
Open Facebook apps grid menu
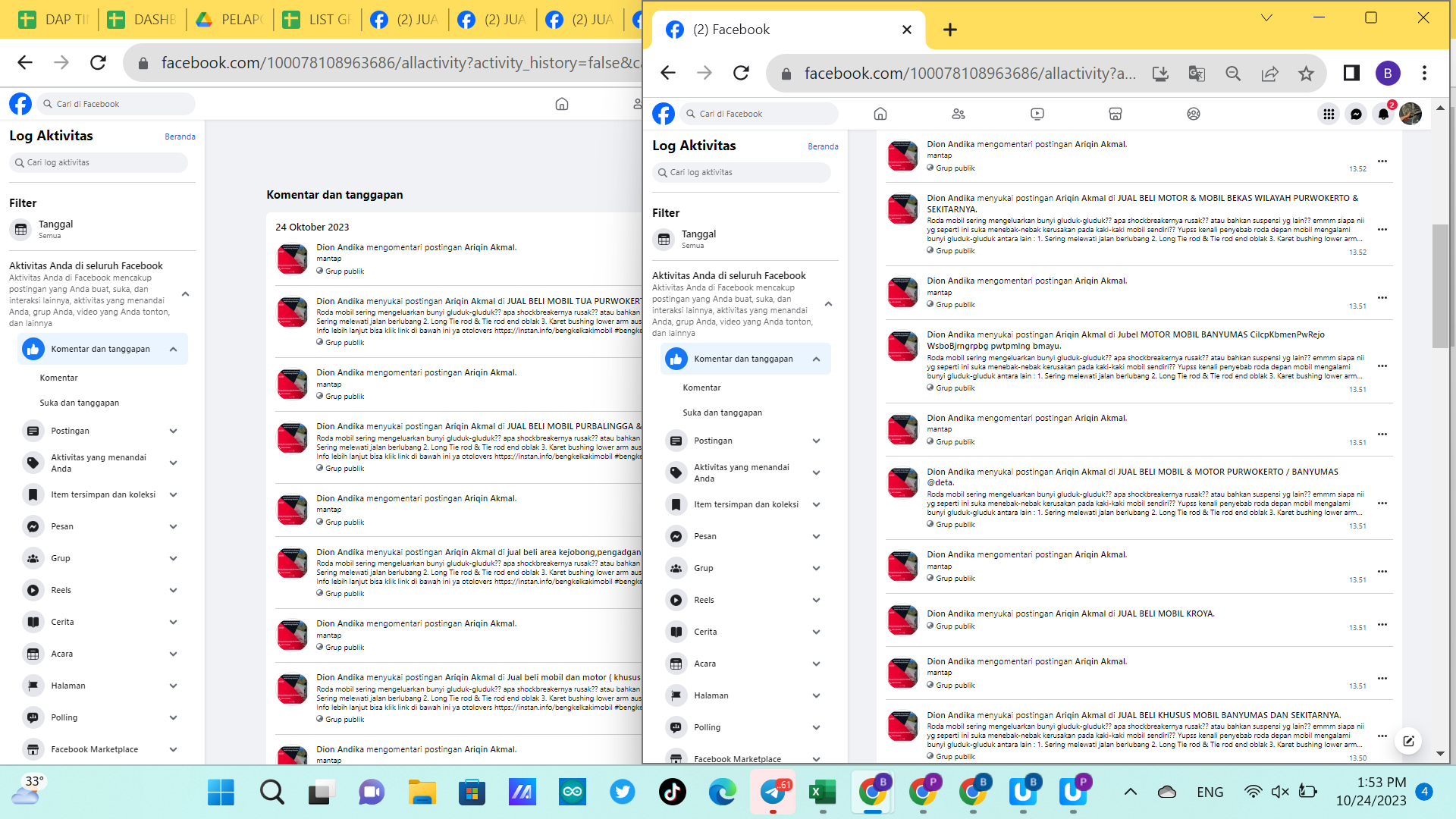coord(1329,114)
